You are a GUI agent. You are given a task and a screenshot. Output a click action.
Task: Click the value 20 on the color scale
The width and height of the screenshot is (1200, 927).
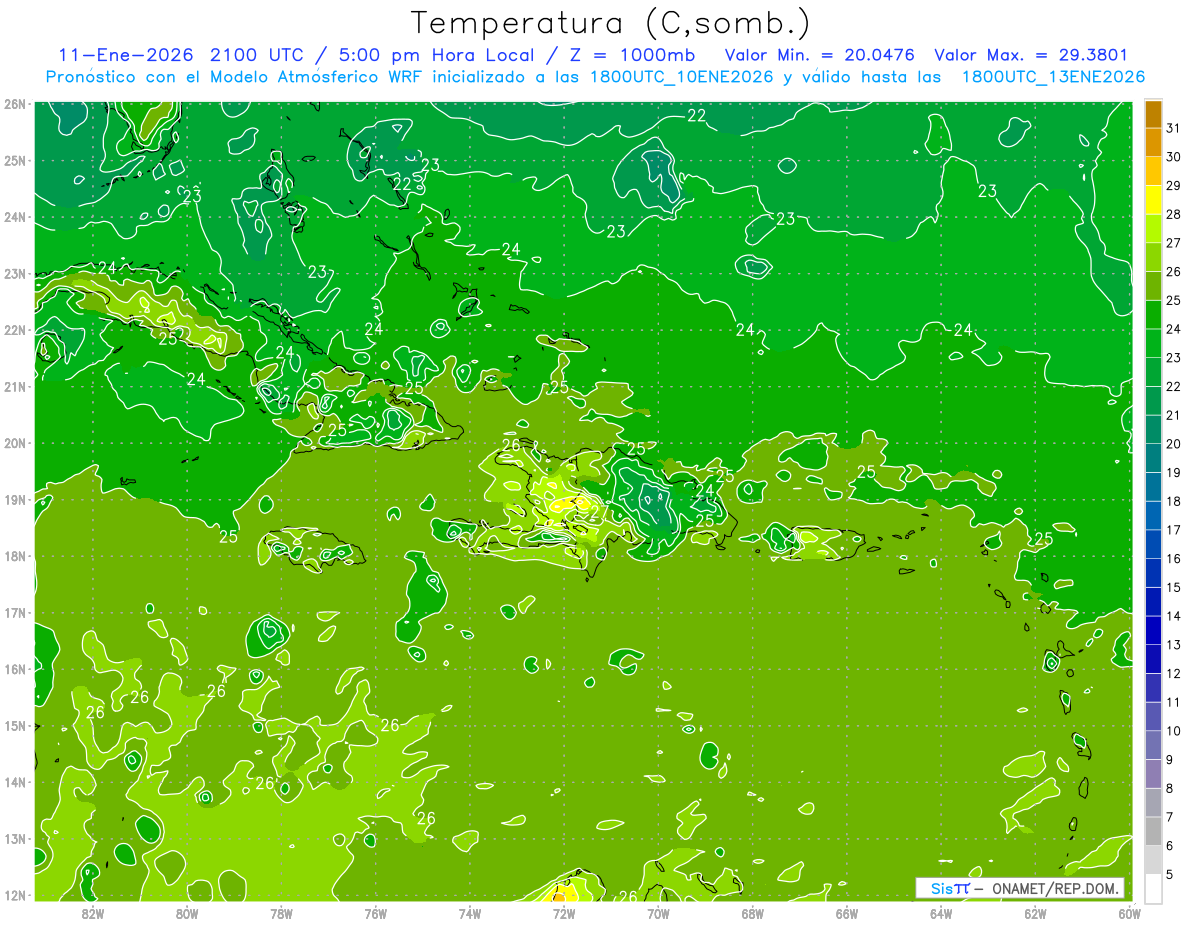1173,444
